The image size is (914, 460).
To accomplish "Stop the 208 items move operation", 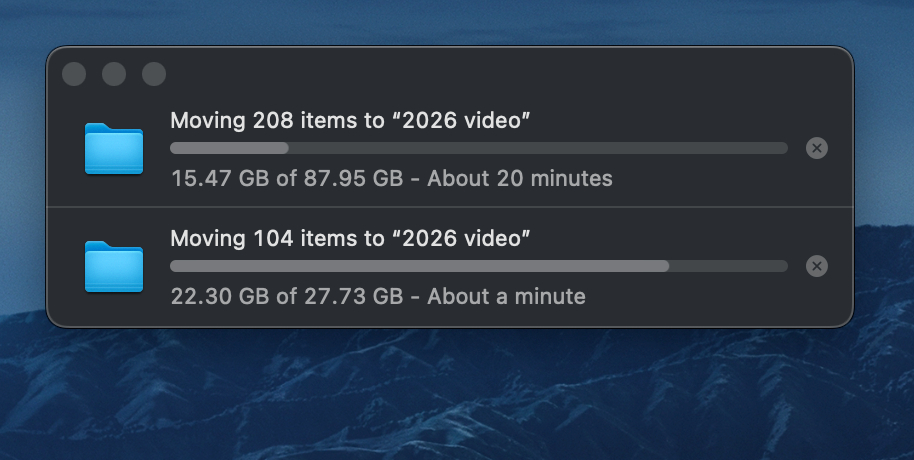I will coord(817,149).
